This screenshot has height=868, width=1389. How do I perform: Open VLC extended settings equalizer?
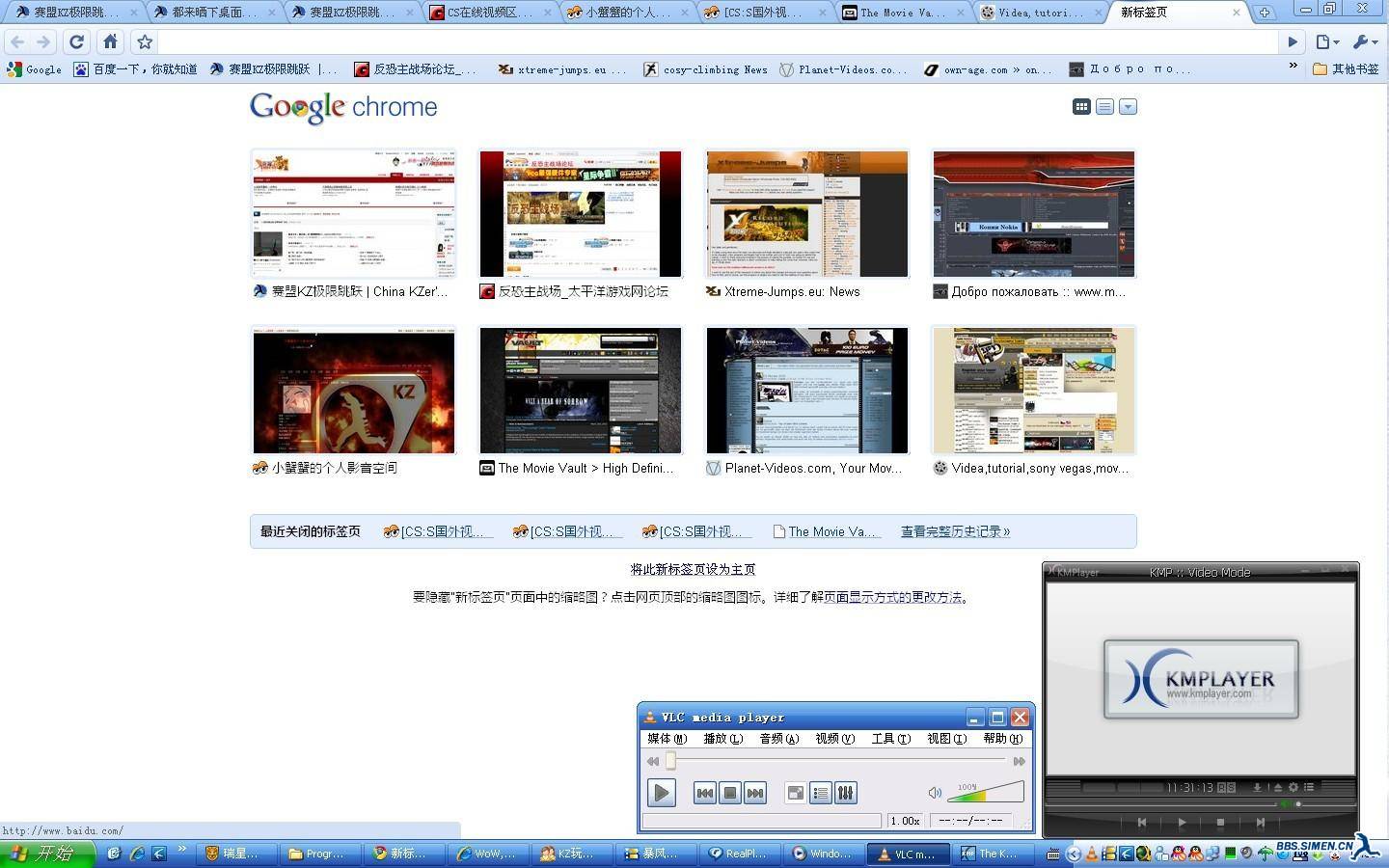tap(846, 793)
